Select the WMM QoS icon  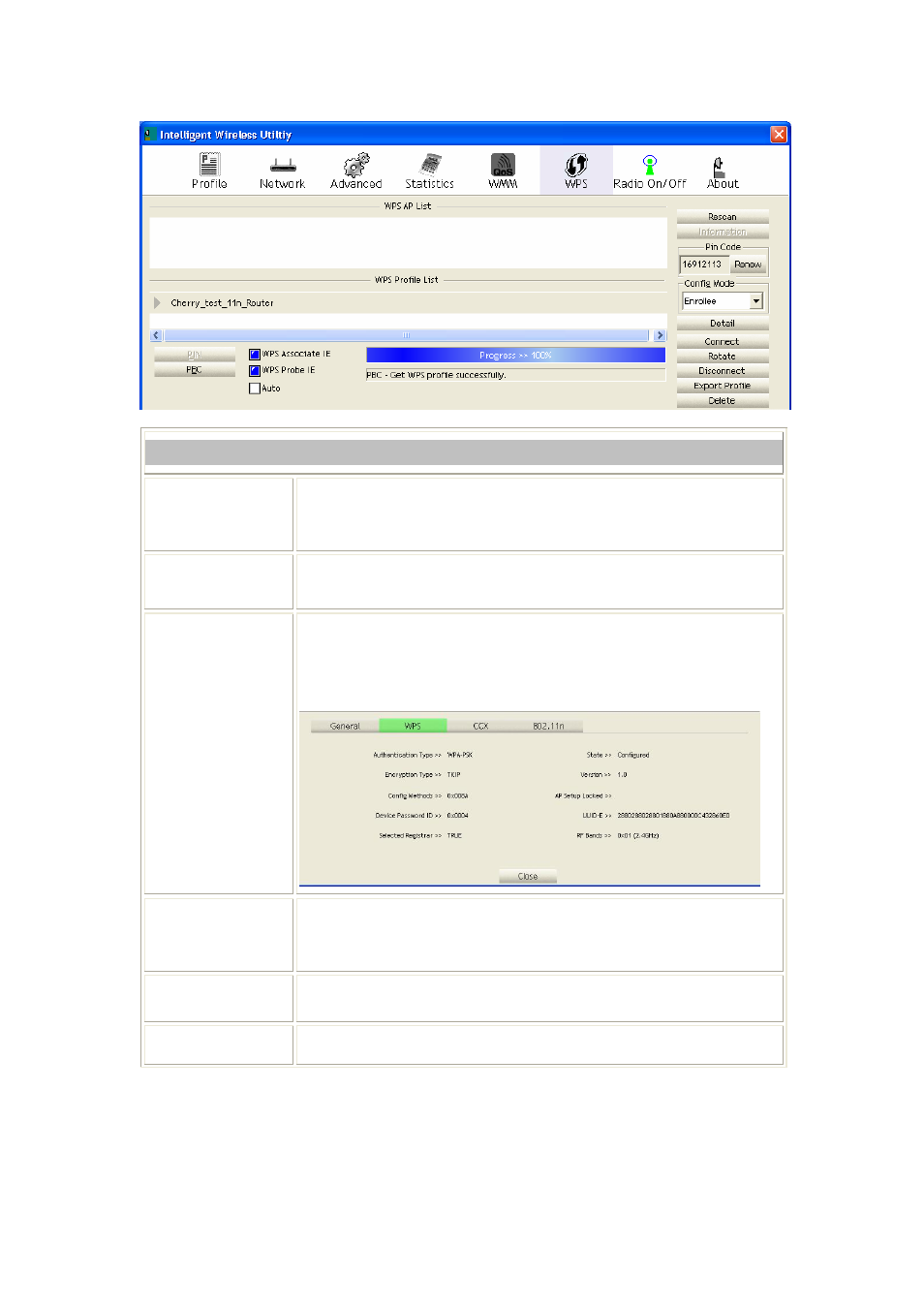[x=503, y=166]
